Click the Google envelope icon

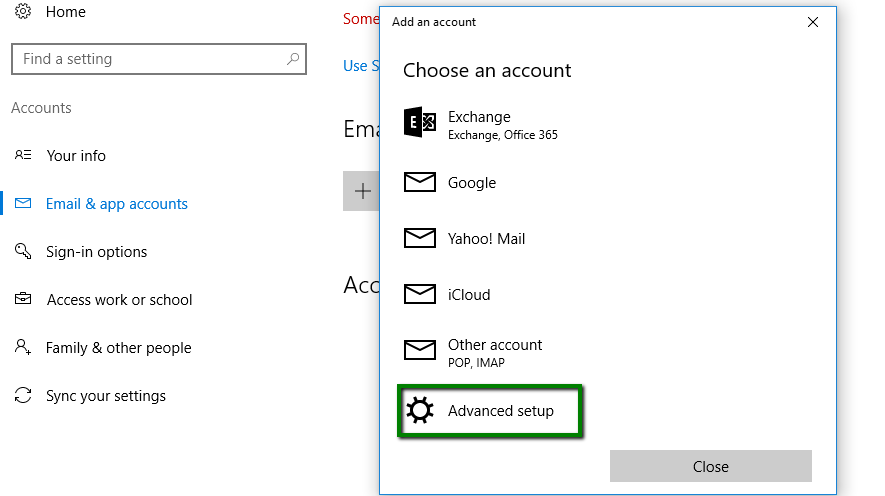419,182
